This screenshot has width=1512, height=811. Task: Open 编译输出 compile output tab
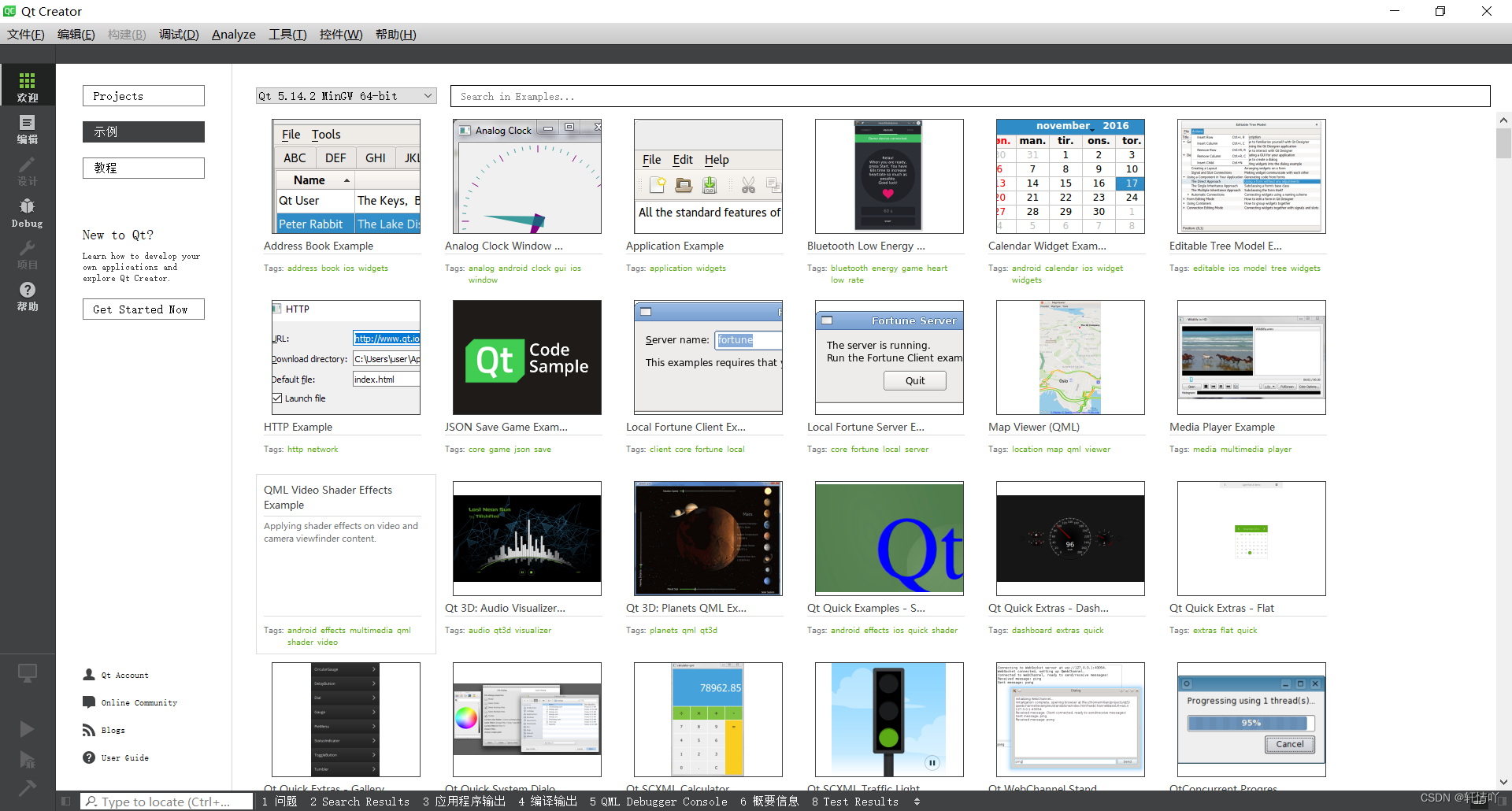pos(547,802)
